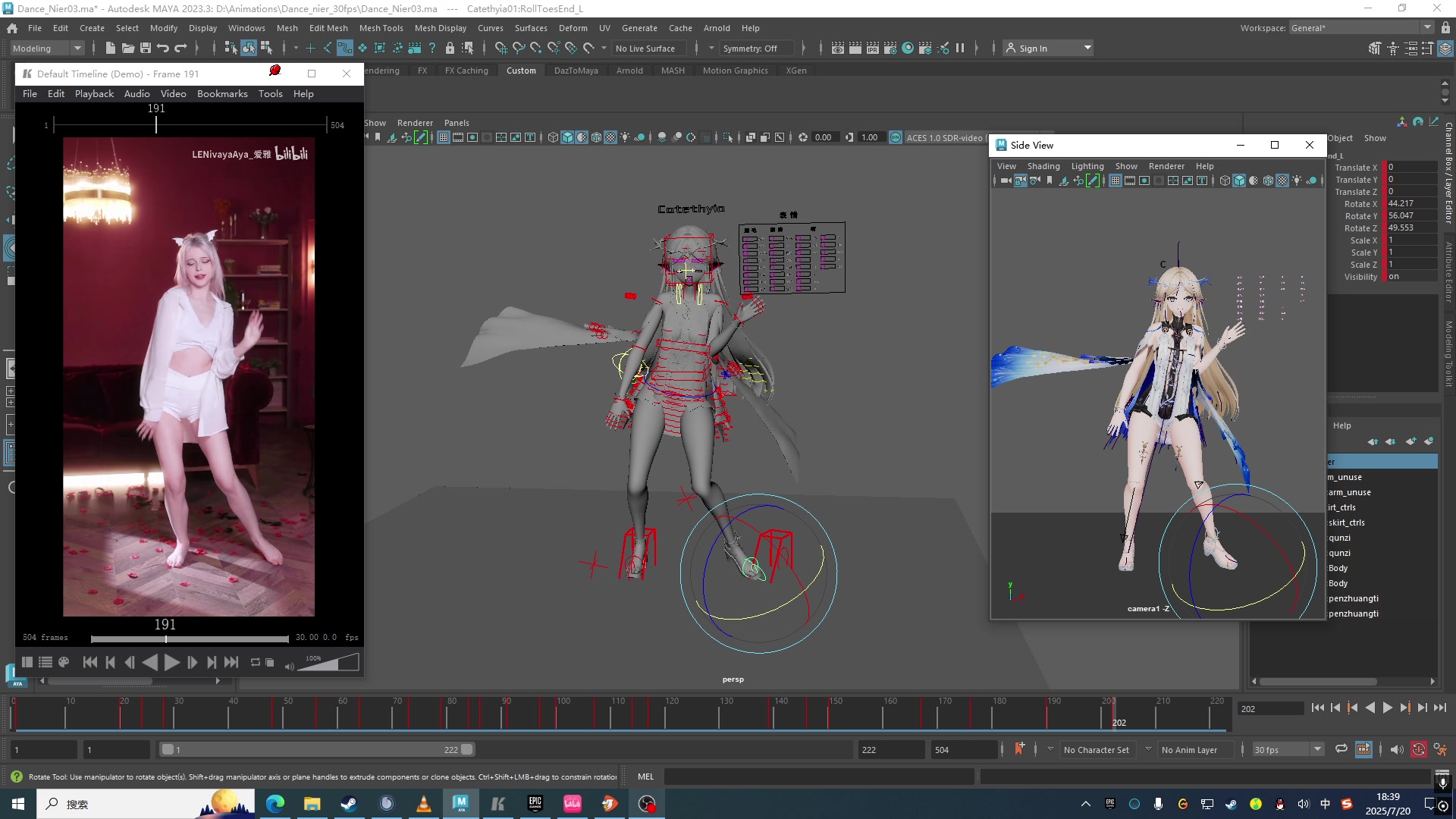Open the 30 fps frame rate dropdown
The image size is (1456, 819).
[x=1288, y=749]
